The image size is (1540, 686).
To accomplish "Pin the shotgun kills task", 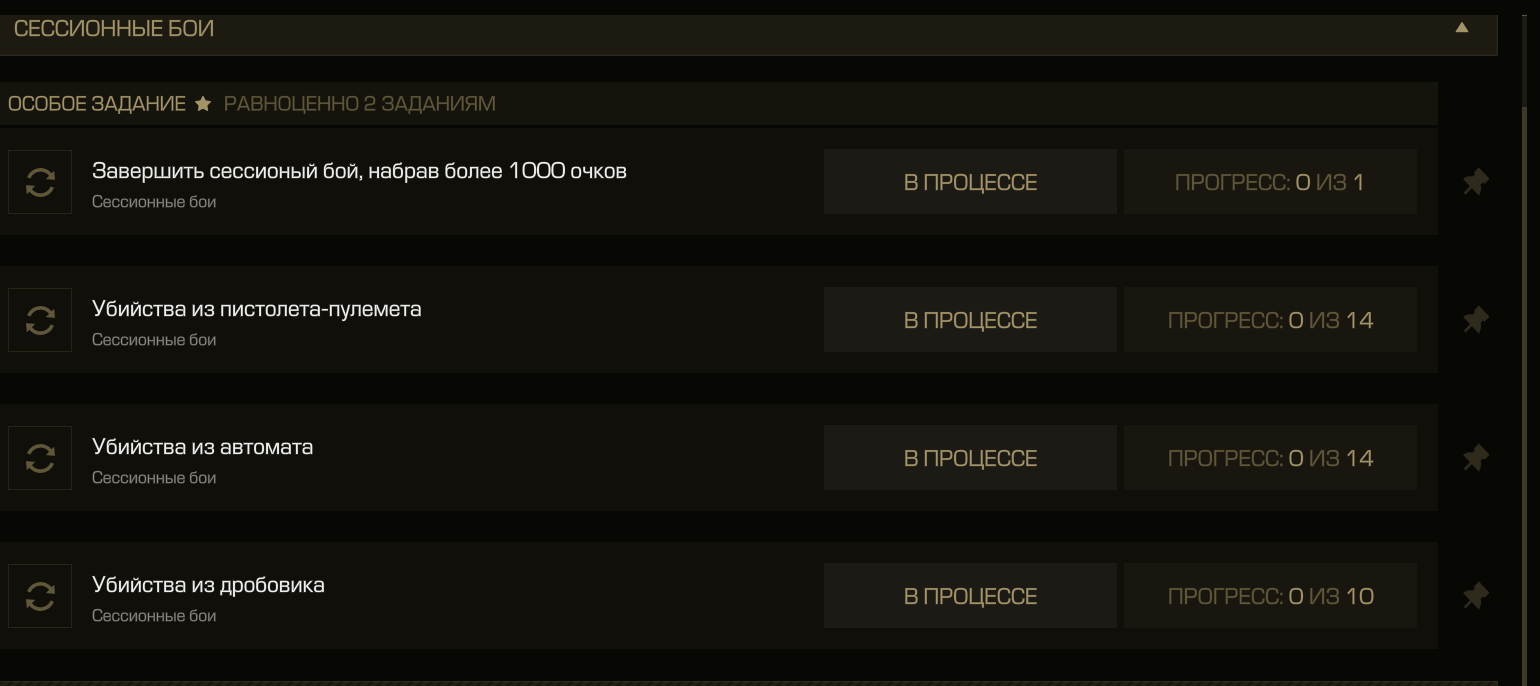I will 1475,596.
